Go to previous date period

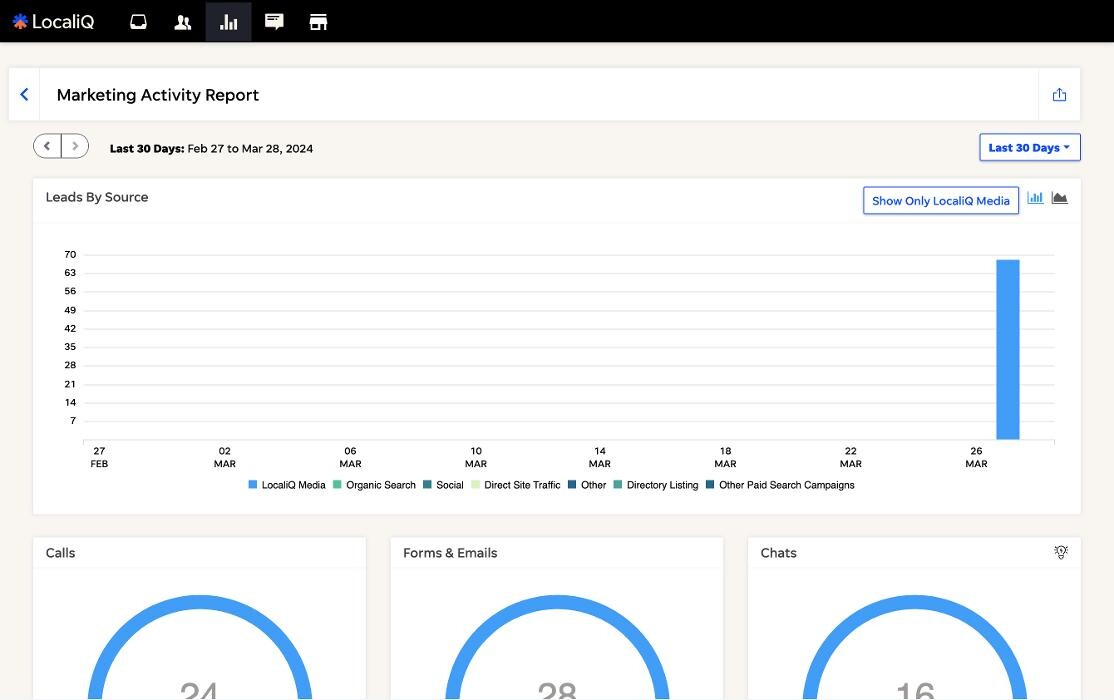(x=47, y=147)
